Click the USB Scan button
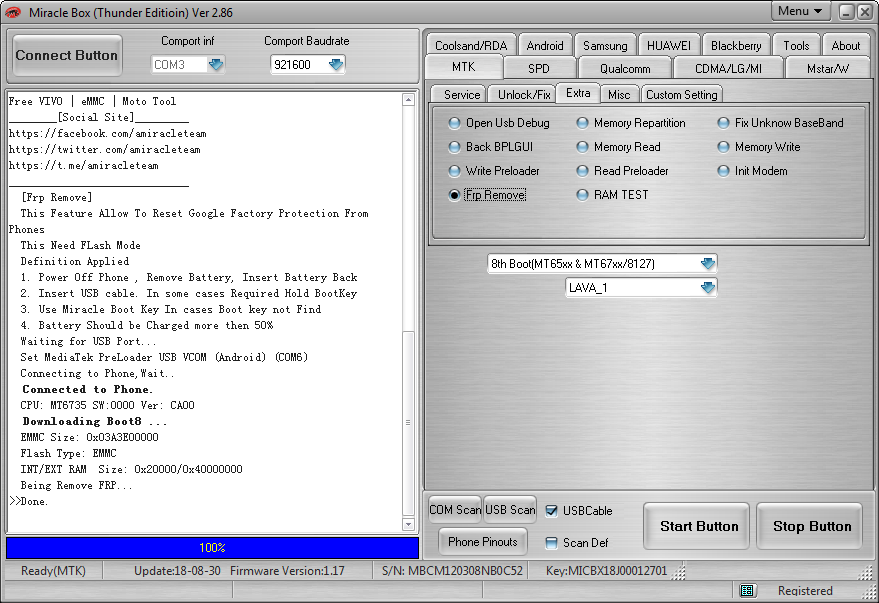Screen dimensions: 879x603 tap(510, 509)
